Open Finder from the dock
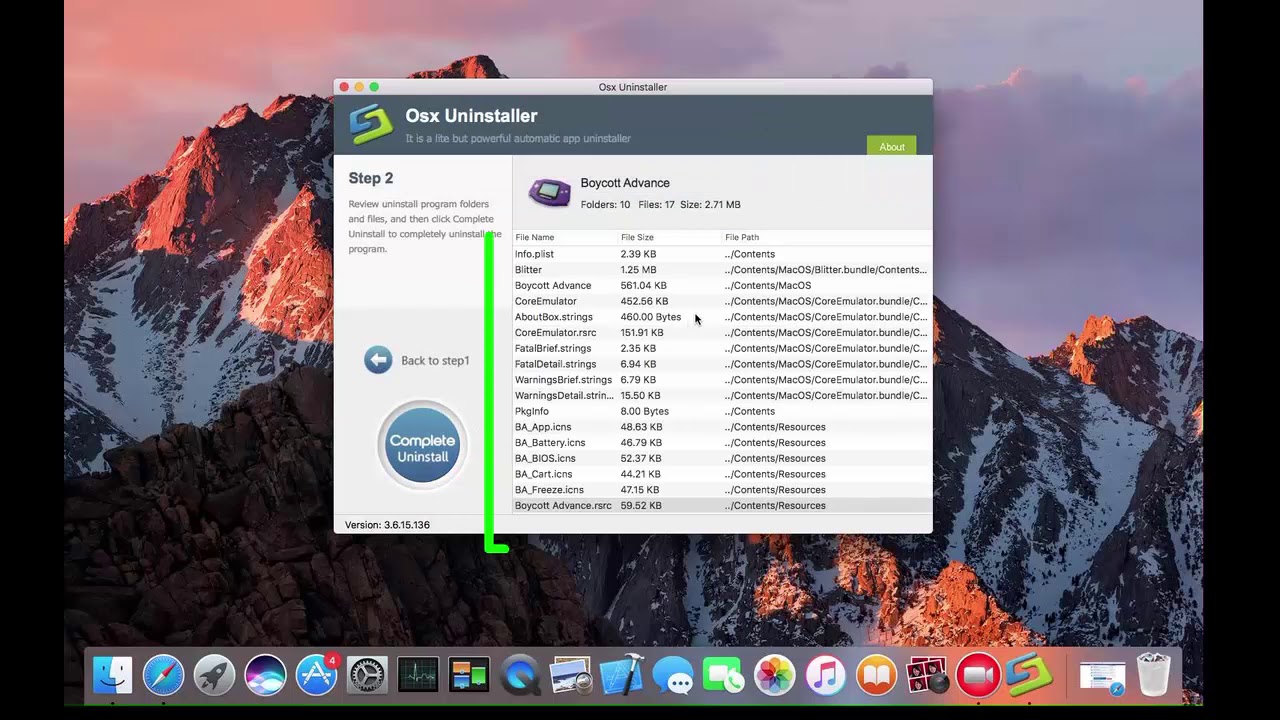Viewport: 1280px width, 720px height. [x=112, y=675]
